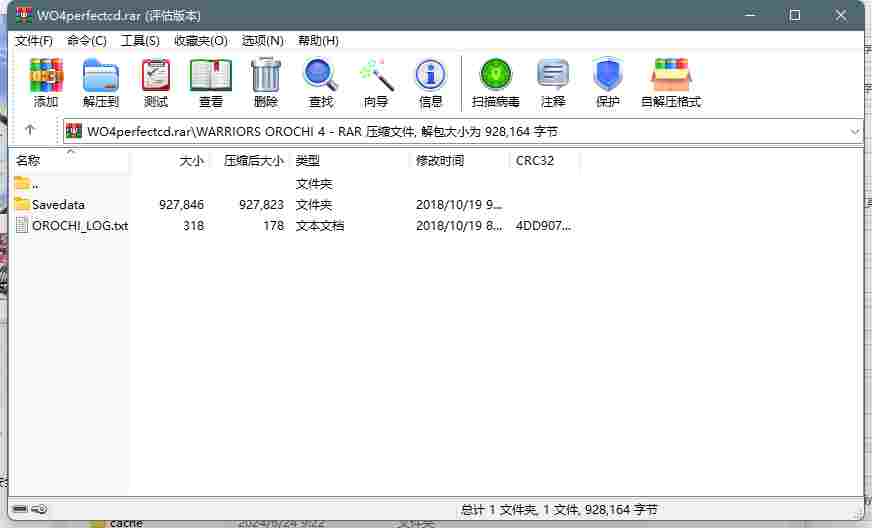872x528 pixels.
Task: Open the Favorites (收藏夹) menu
Action: 201,41
